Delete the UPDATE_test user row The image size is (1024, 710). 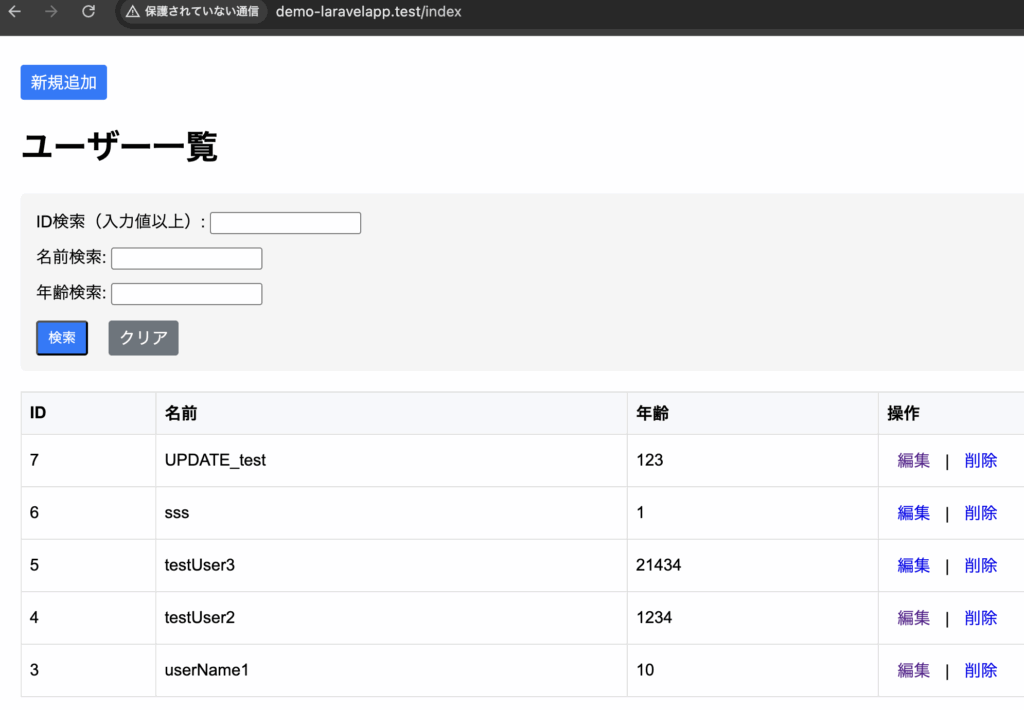980,461
